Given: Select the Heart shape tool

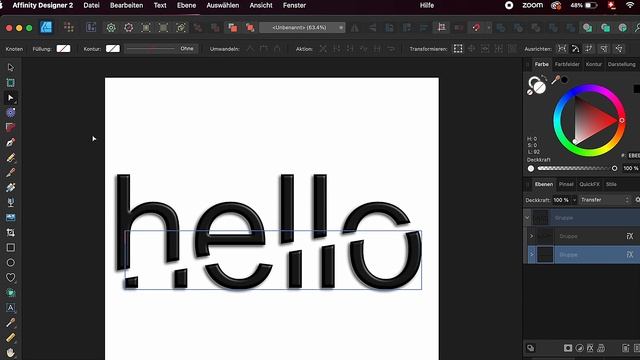Looking at the screenshot, I should pos(11,278).
